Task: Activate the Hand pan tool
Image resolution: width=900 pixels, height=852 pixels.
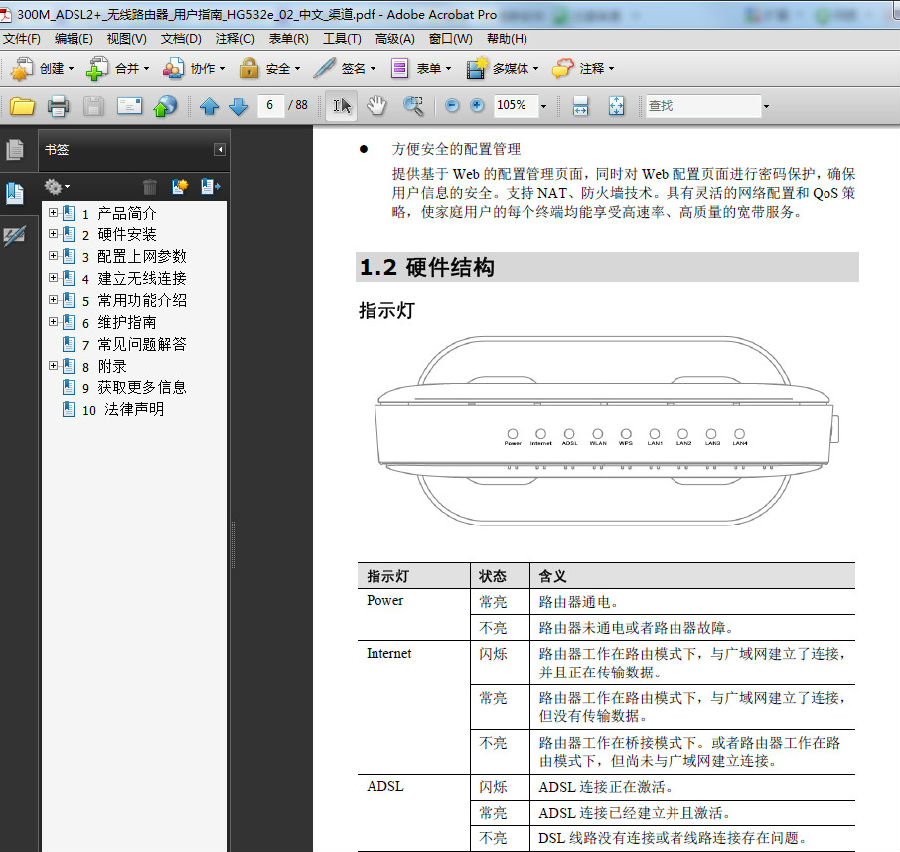Action: pos(377,106)
